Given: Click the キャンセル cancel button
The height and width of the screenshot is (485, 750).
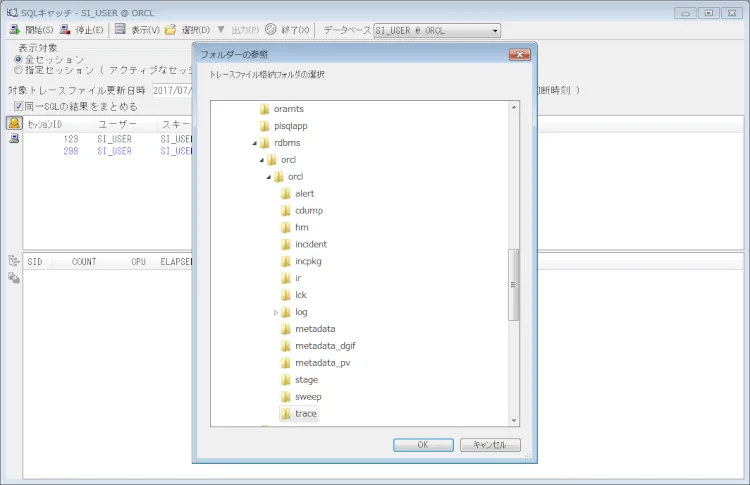Looking at the screenshot, I should 490,445.
